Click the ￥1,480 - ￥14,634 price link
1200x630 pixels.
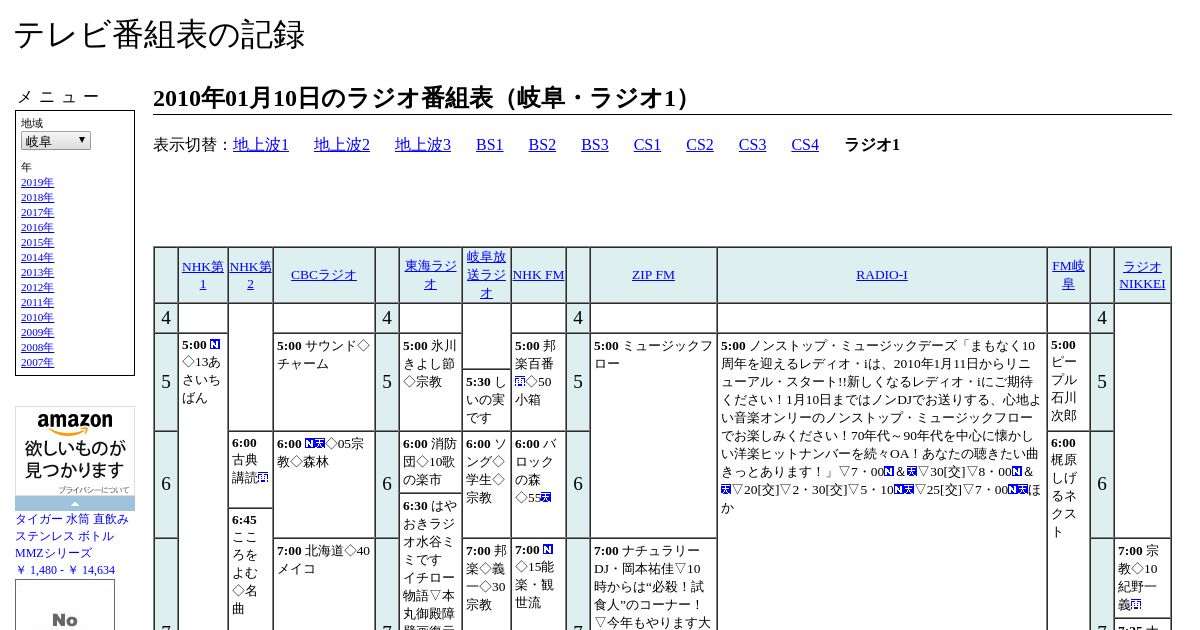click(65, 570)
